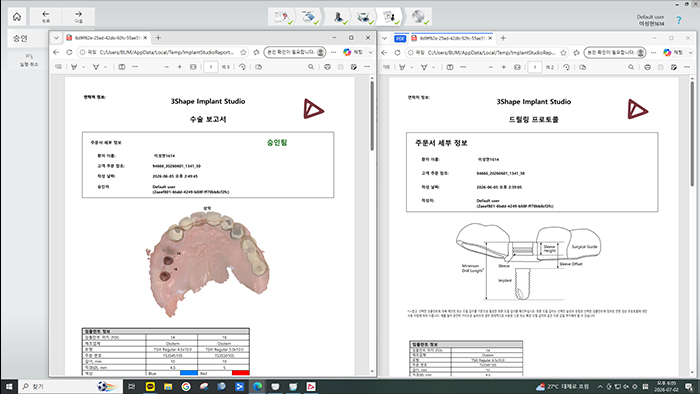Search within the left PDF document

tap(311, 67)
